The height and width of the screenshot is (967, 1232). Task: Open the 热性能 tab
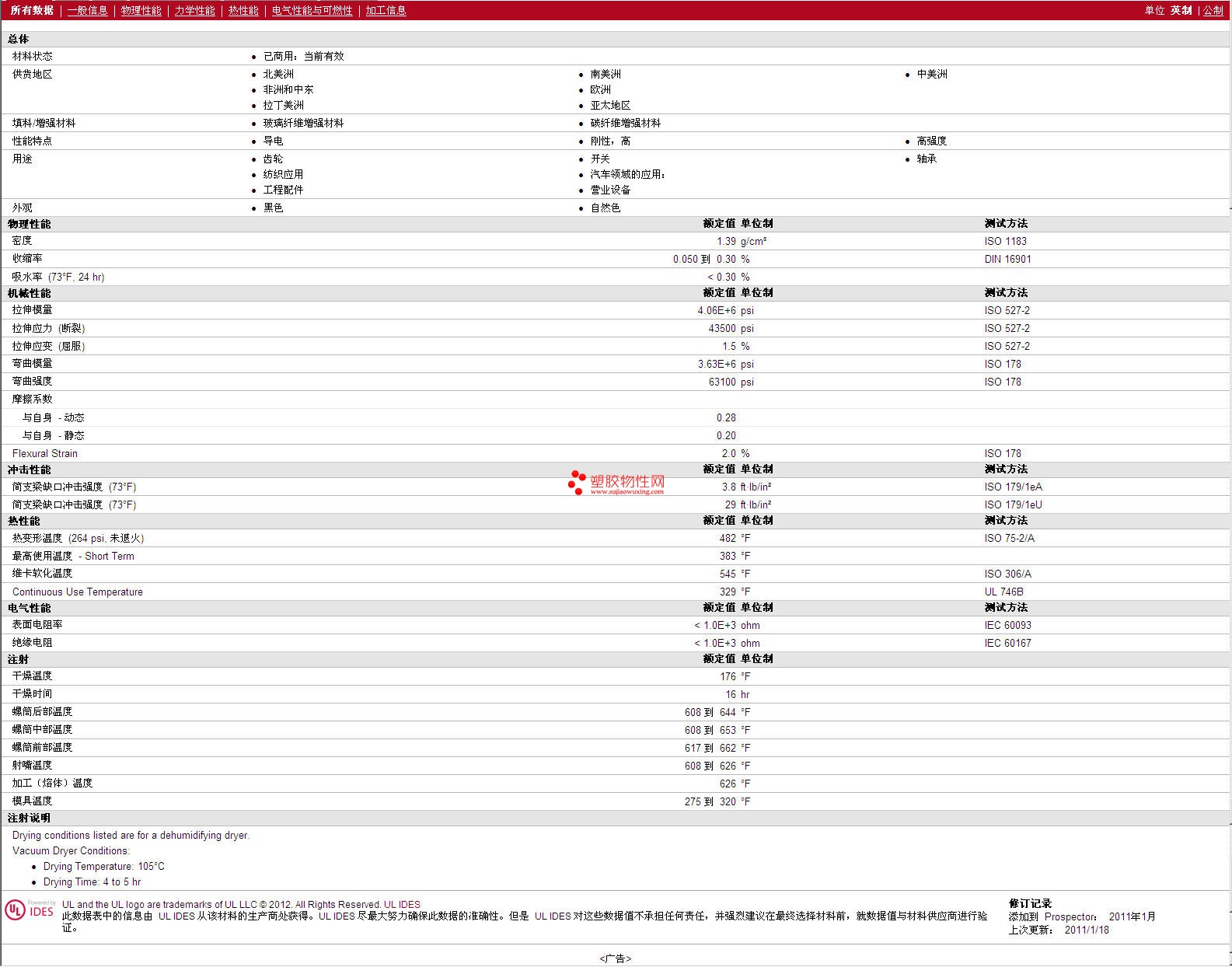point(243,10)
